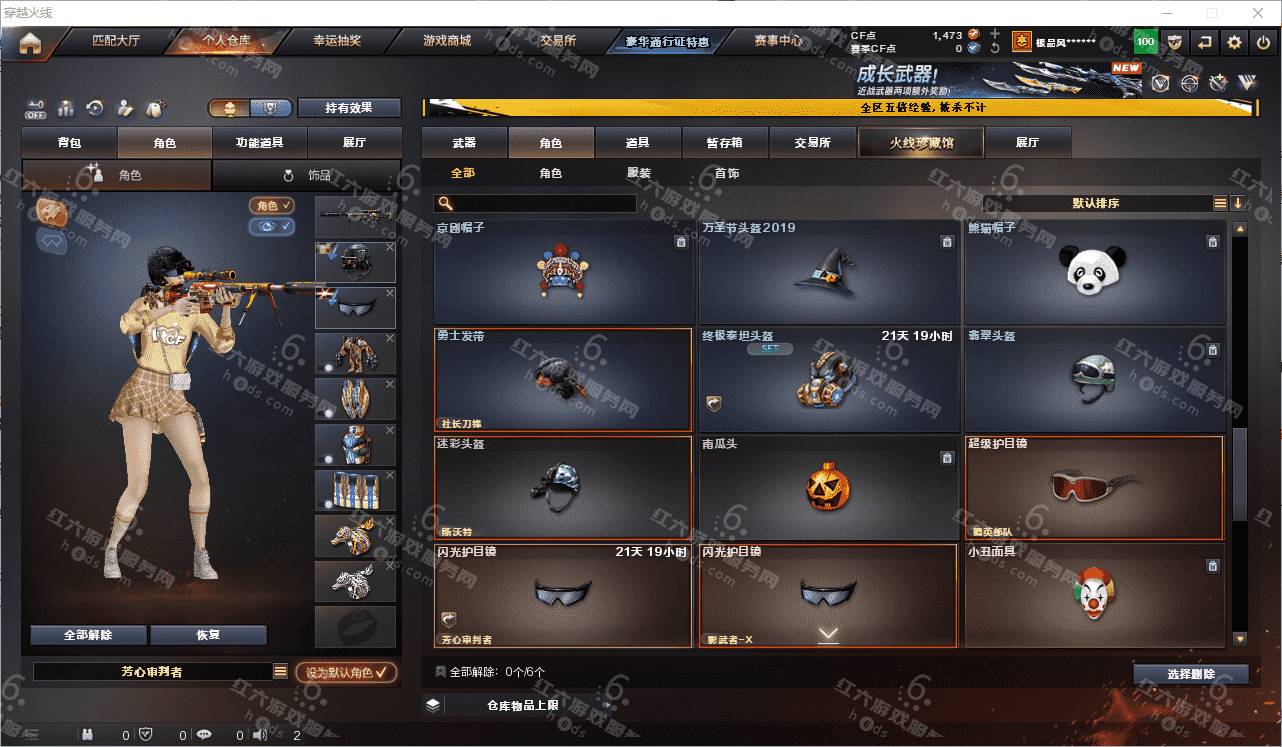Viewport: 1282px width, 747px height.
Task: Click the list view icon beside 默认排序
Action: tap(1220, 203)
